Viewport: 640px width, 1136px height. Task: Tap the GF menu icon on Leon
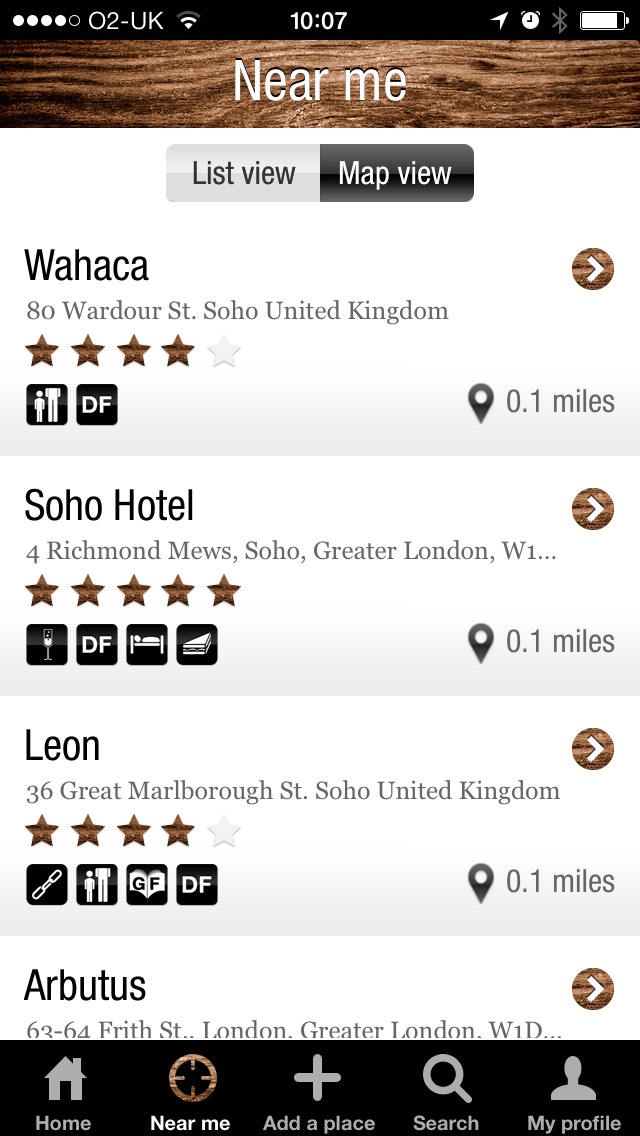tap(147, 884)
